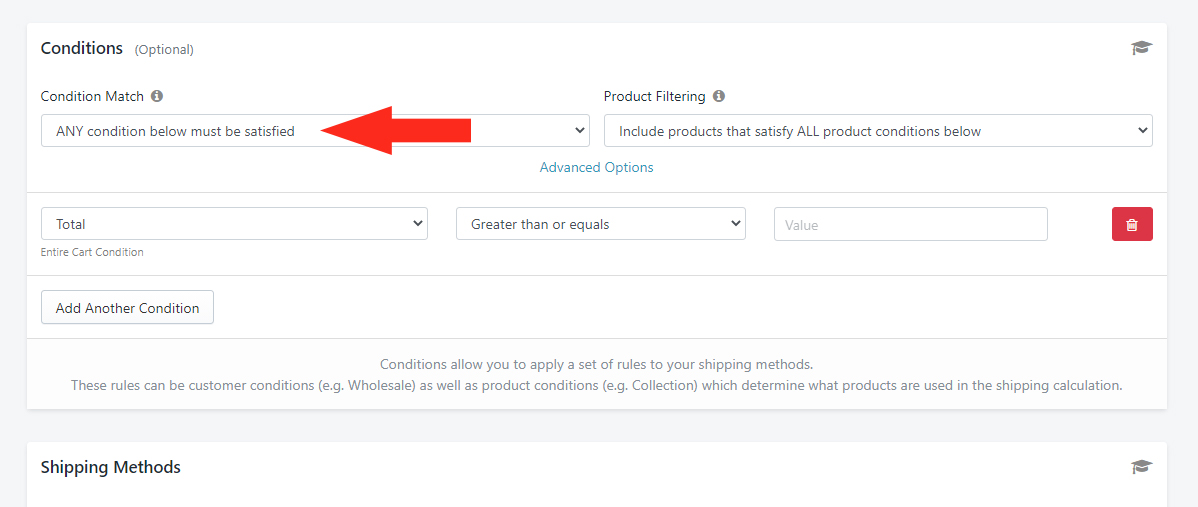This screenshot has width=1198, height=507.
Task: Click the chevron of the Total select box
Action: pos(417,224)
